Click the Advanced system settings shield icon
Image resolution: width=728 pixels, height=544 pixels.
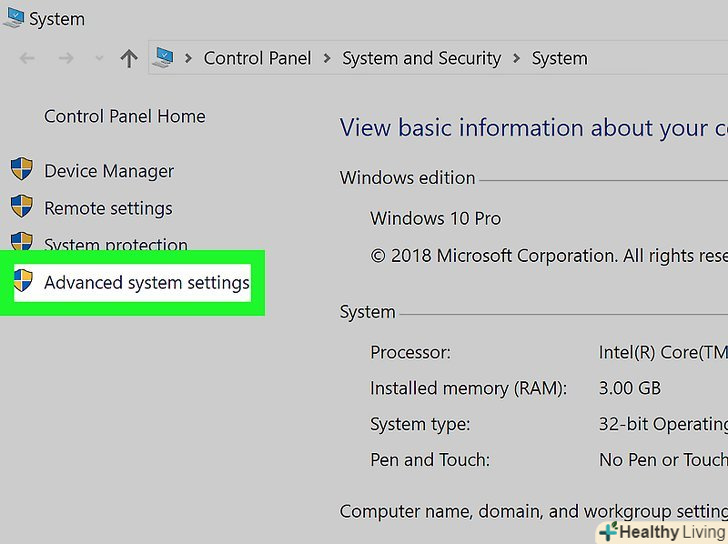point(22,282)
